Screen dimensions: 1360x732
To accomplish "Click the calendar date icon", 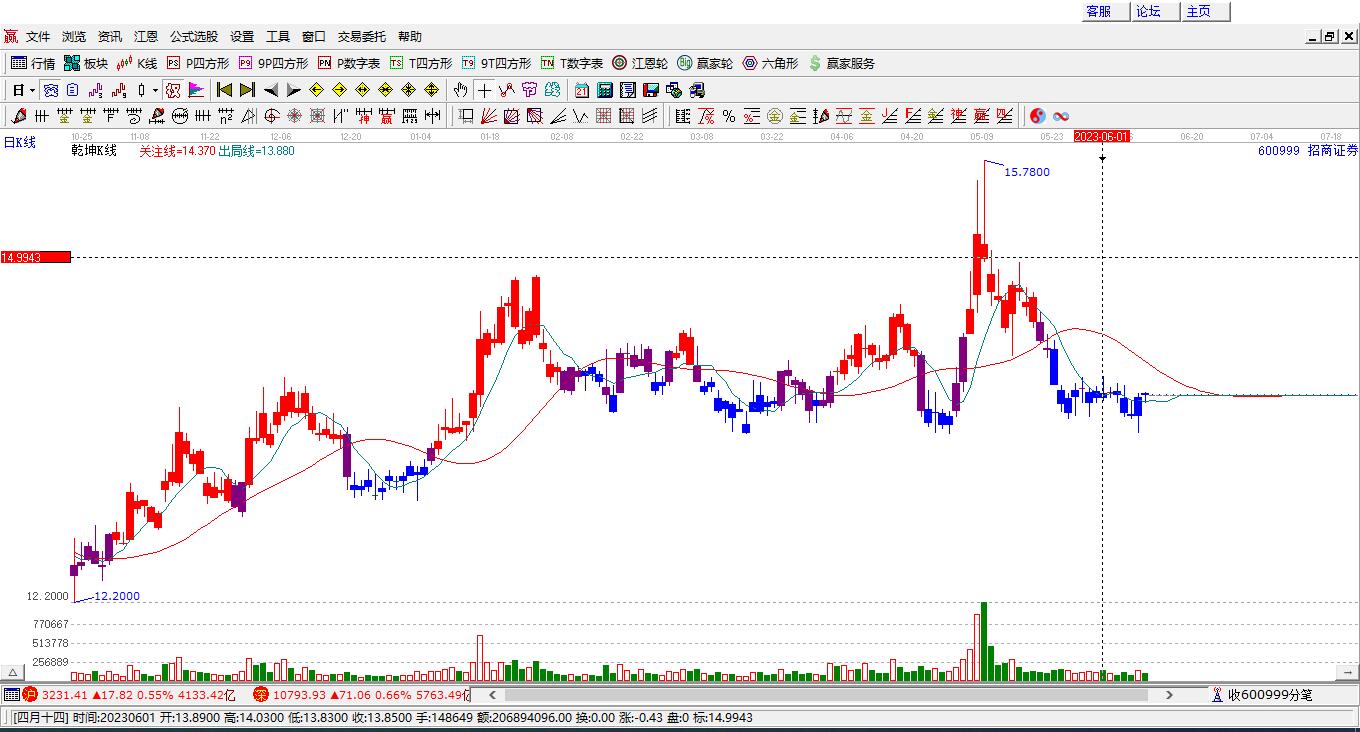I will [581, 90].
